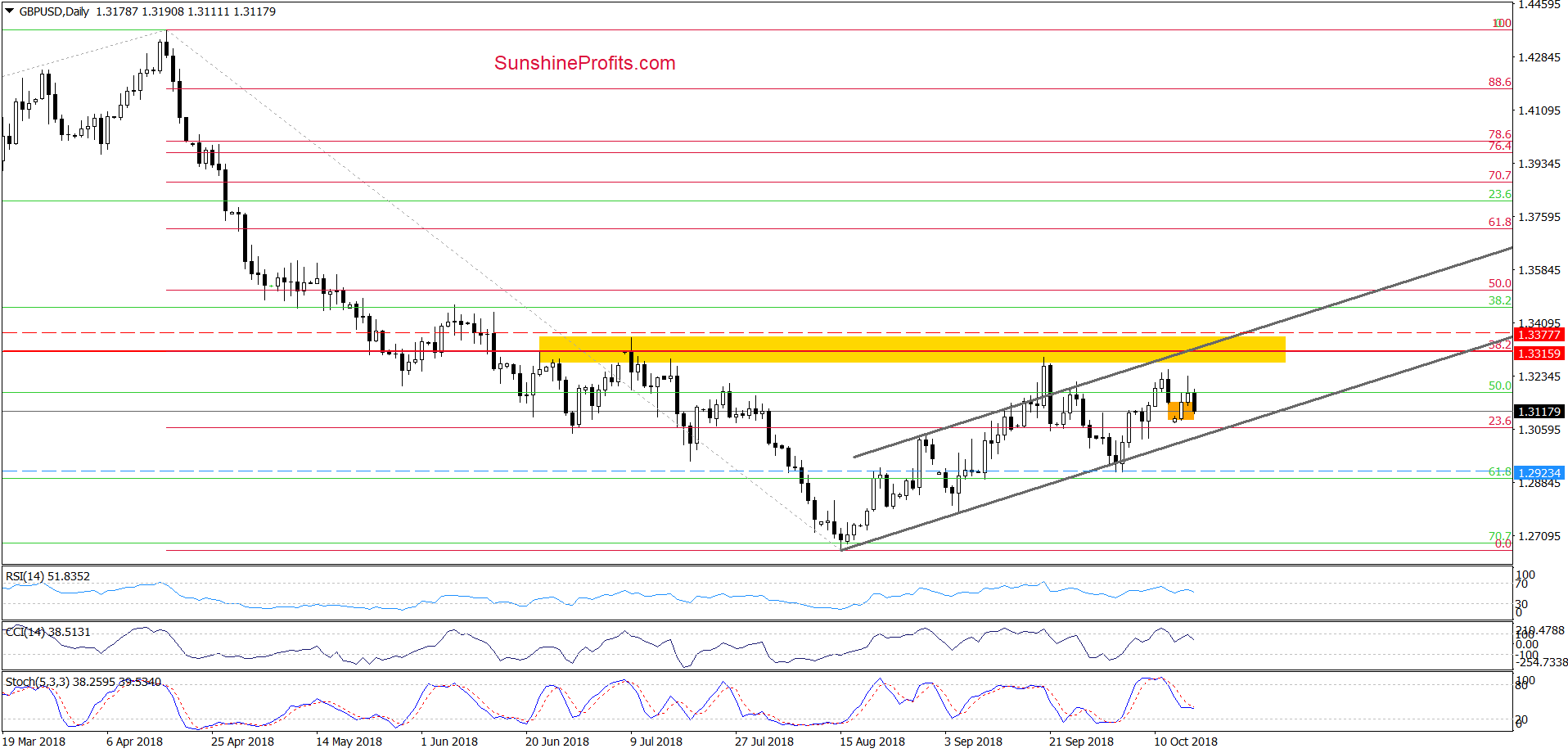Select the small orange rectangle near the latest candles
This screenshot has height=753, width=1568.
(x=1180, y=411)
